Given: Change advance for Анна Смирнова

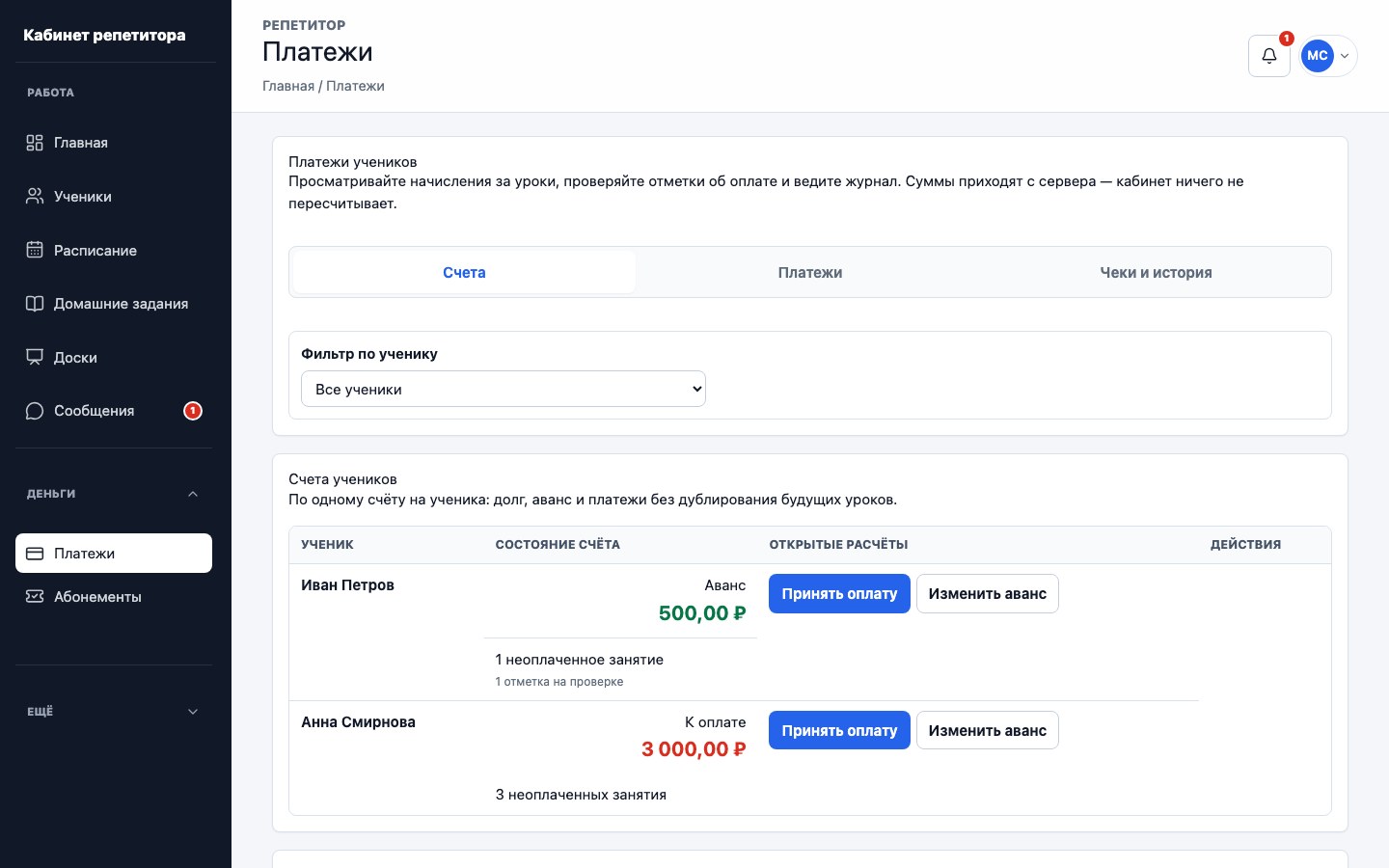Looking at the screenshot, I should (988, 731).
